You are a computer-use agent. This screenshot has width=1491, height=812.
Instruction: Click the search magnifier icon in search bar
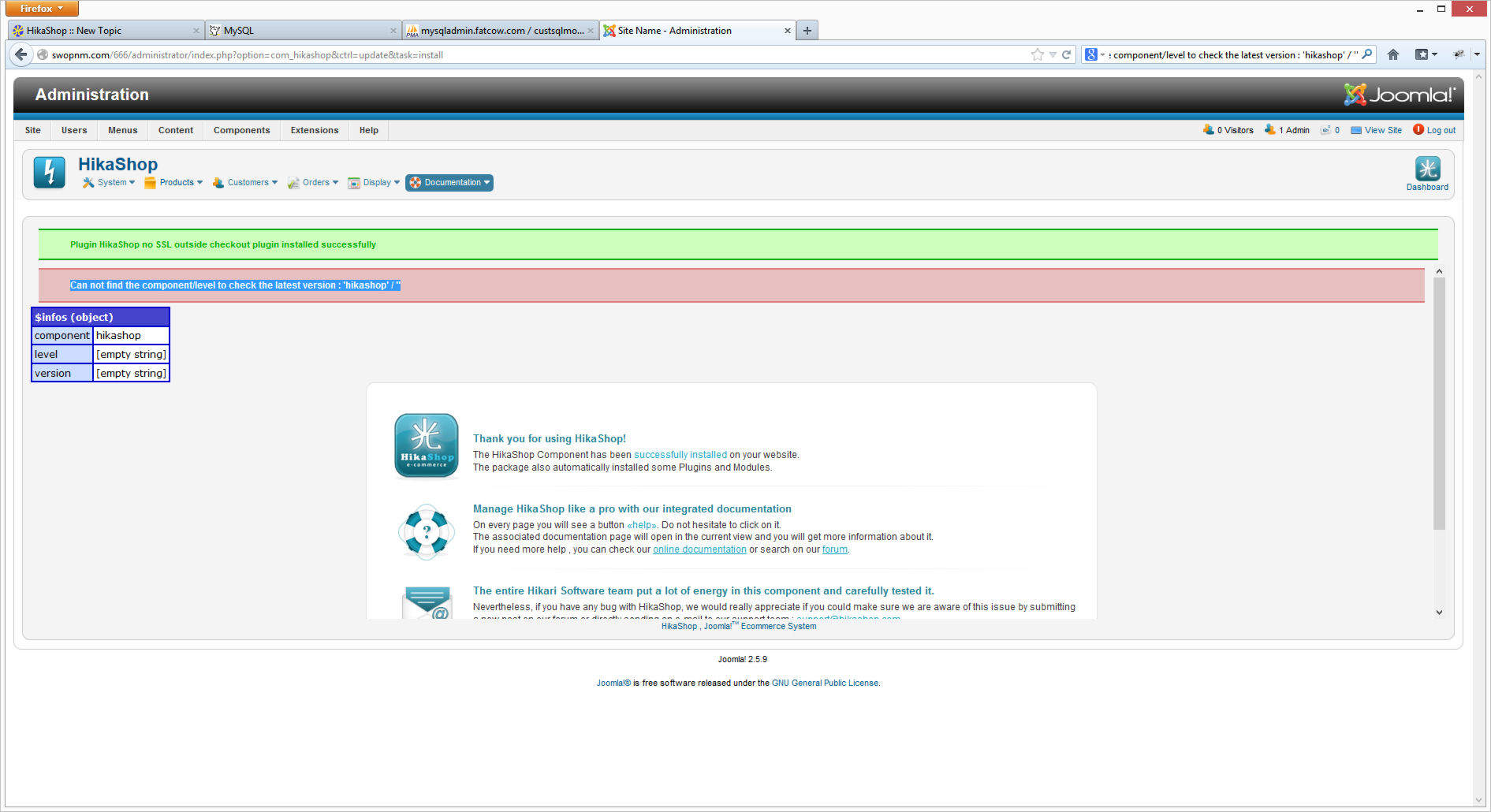point(1367,54)
